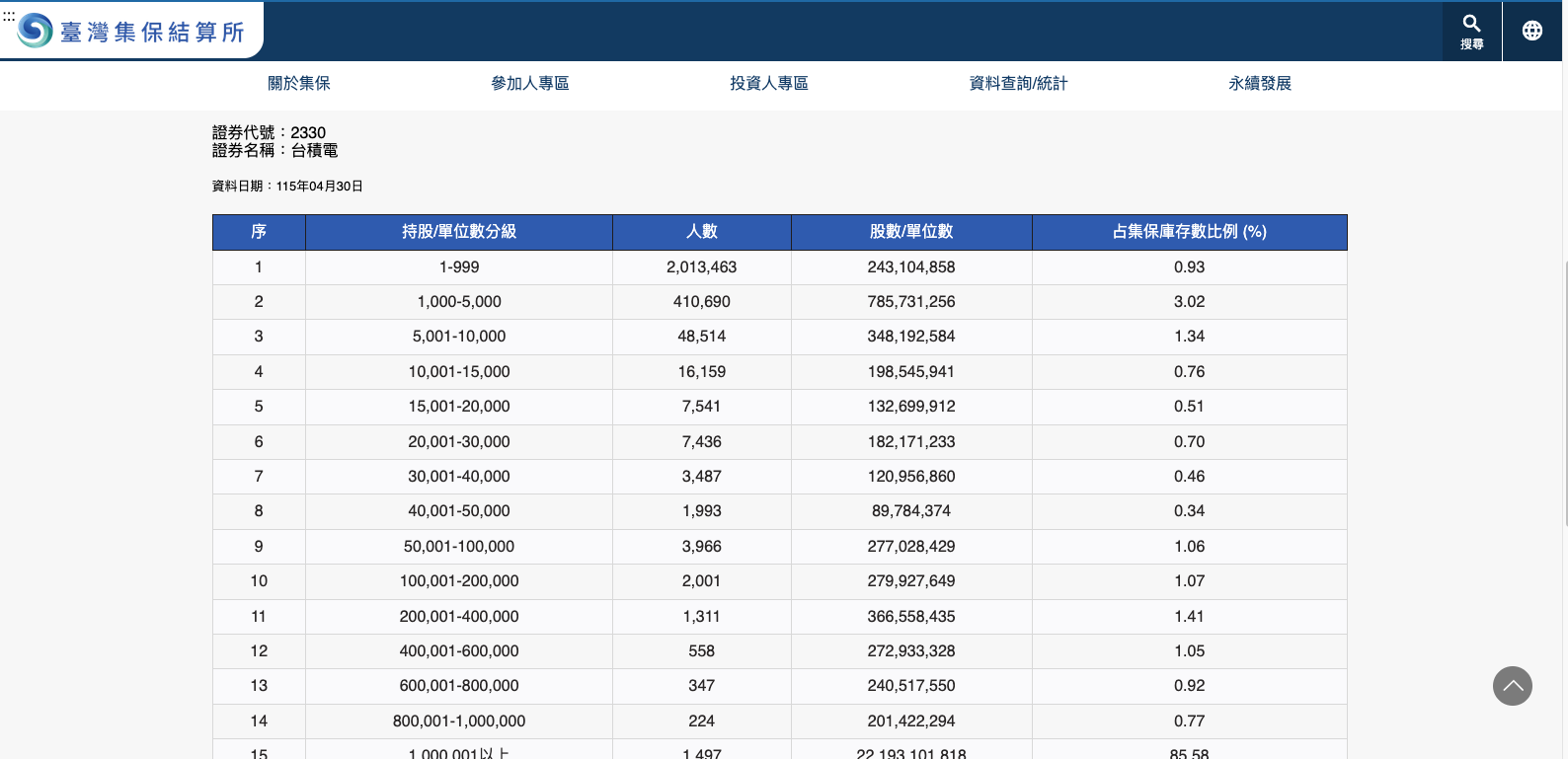
Task: Click the 占集保庫存數比例 (%) header
Action: [x=1190, y=232]
